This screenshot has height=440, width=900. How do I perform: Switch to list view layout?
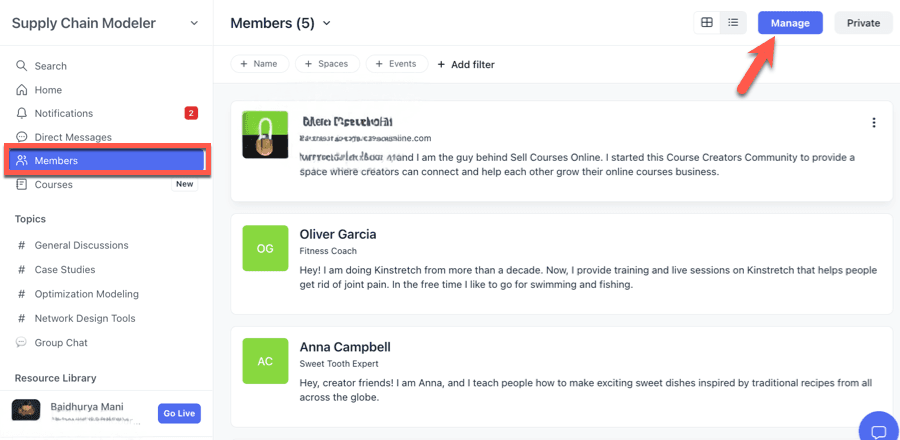[x=733, y=23]
